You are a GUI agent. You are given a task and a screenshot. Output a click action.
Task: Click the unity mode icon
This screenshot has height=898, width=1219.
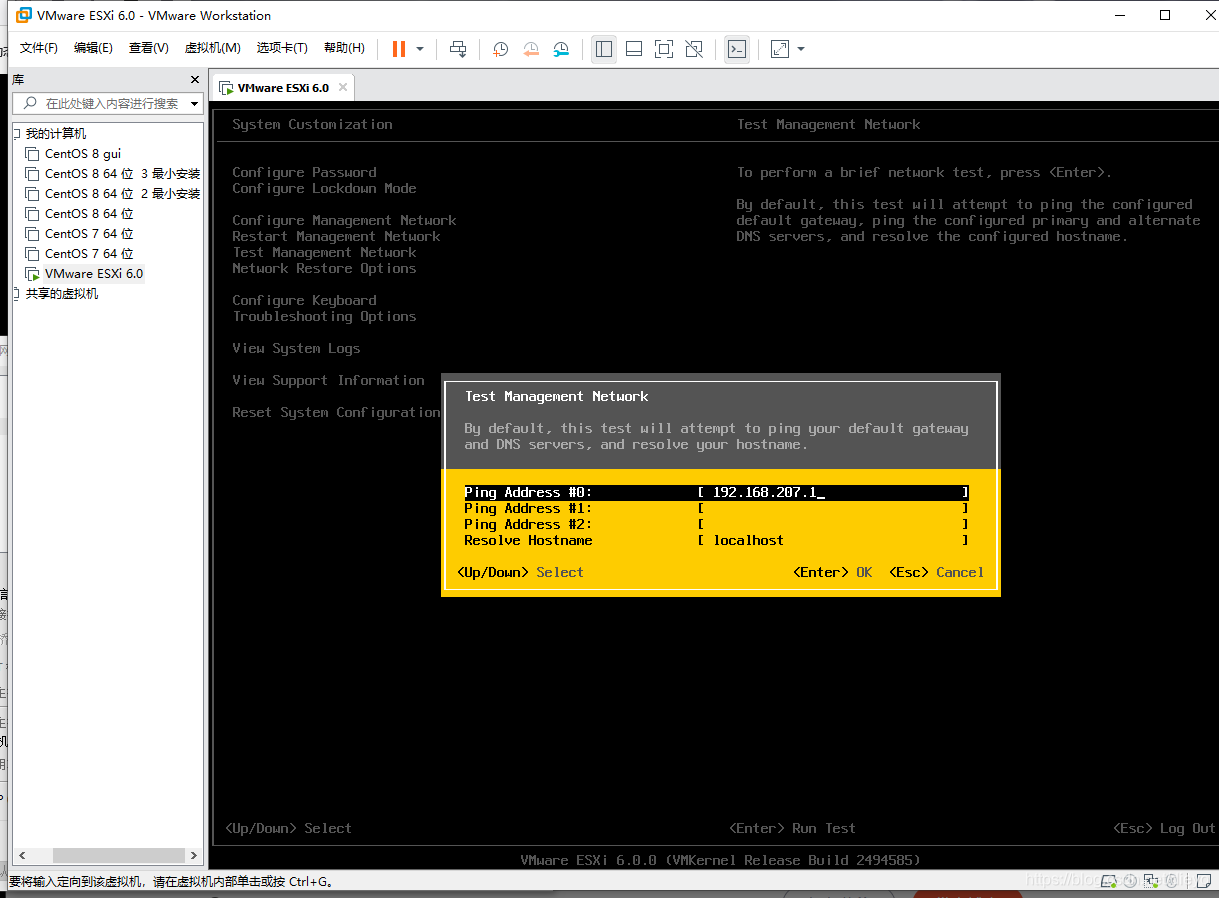click(x=694, y=49)
